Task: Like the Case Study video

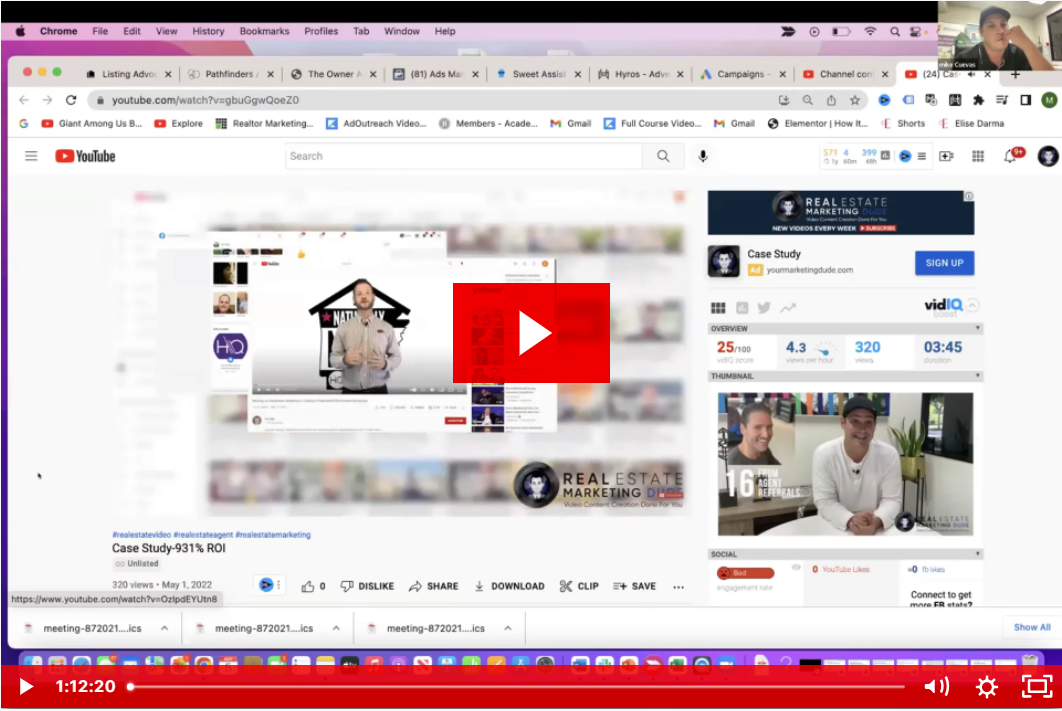Action: (x=313, y=586)
